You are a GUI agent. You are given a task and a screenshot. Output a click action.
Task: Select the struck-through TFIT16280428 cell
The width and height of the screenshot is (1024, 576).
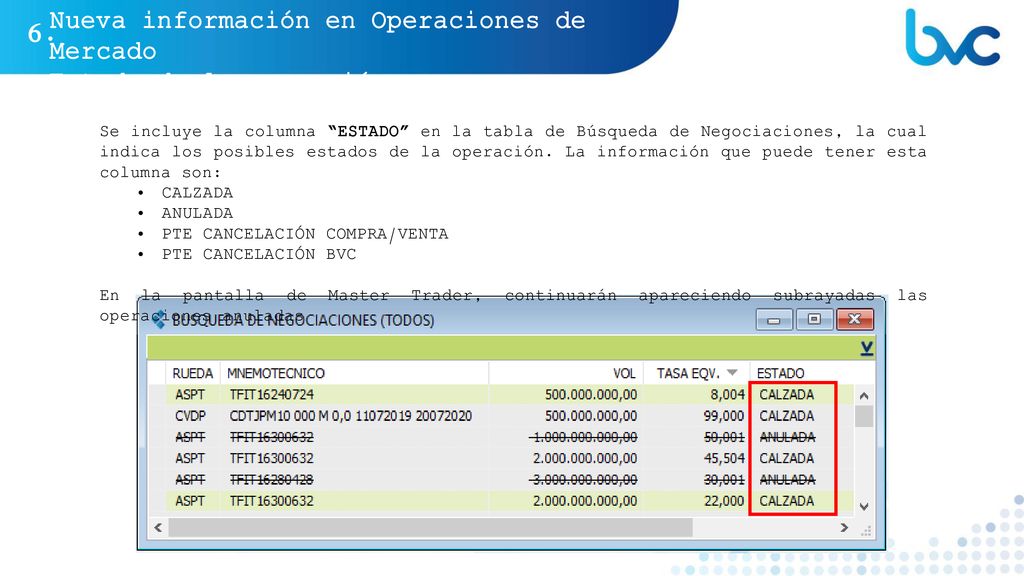(272, 479)
